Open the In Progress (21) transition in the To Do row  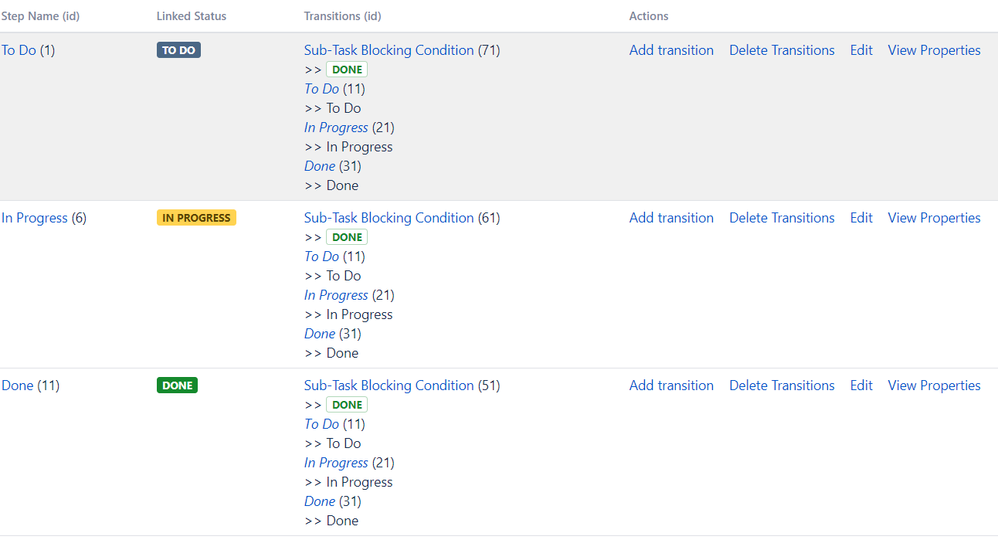pos(336,127)
